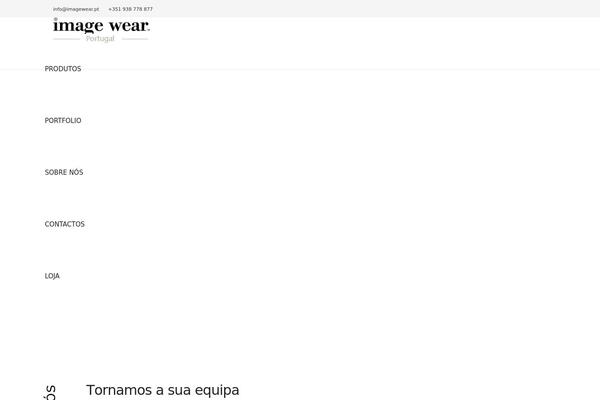The width and height of the screenshot is (600, 400).
Task: Read about the company under SOBRE NÓS
Action: point(64,172)
